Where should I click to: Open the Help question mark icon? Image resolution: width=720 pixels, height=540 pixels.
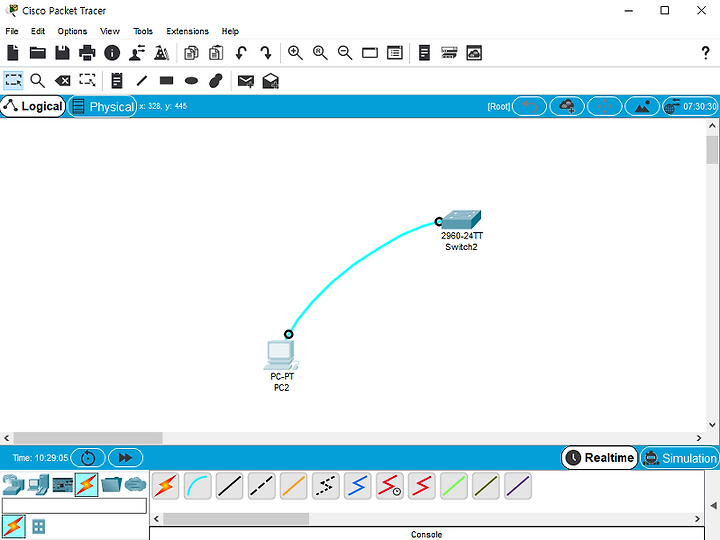tap(705, 53)
